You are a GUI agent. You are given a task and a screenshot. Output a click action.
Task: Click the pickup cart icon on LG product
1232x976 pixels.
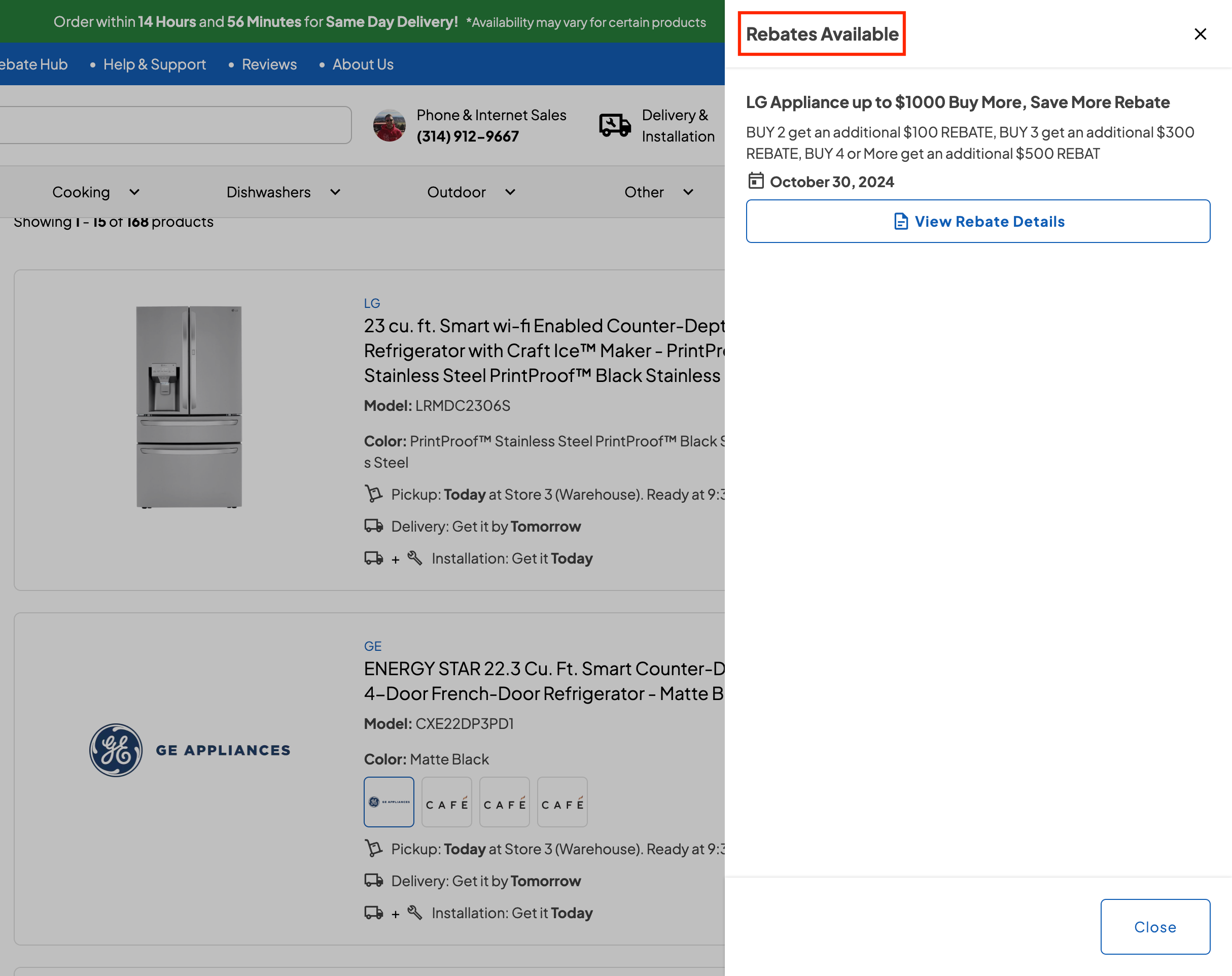coord(373,494)
